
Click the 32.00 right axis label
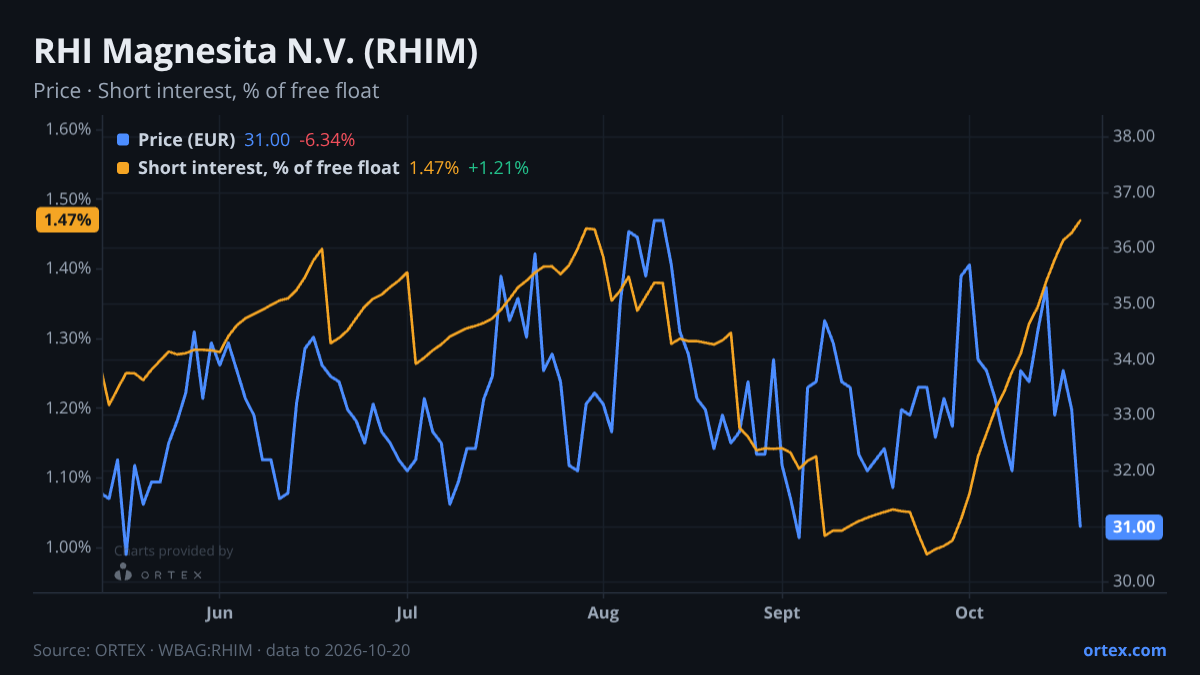coord(1134,470)
